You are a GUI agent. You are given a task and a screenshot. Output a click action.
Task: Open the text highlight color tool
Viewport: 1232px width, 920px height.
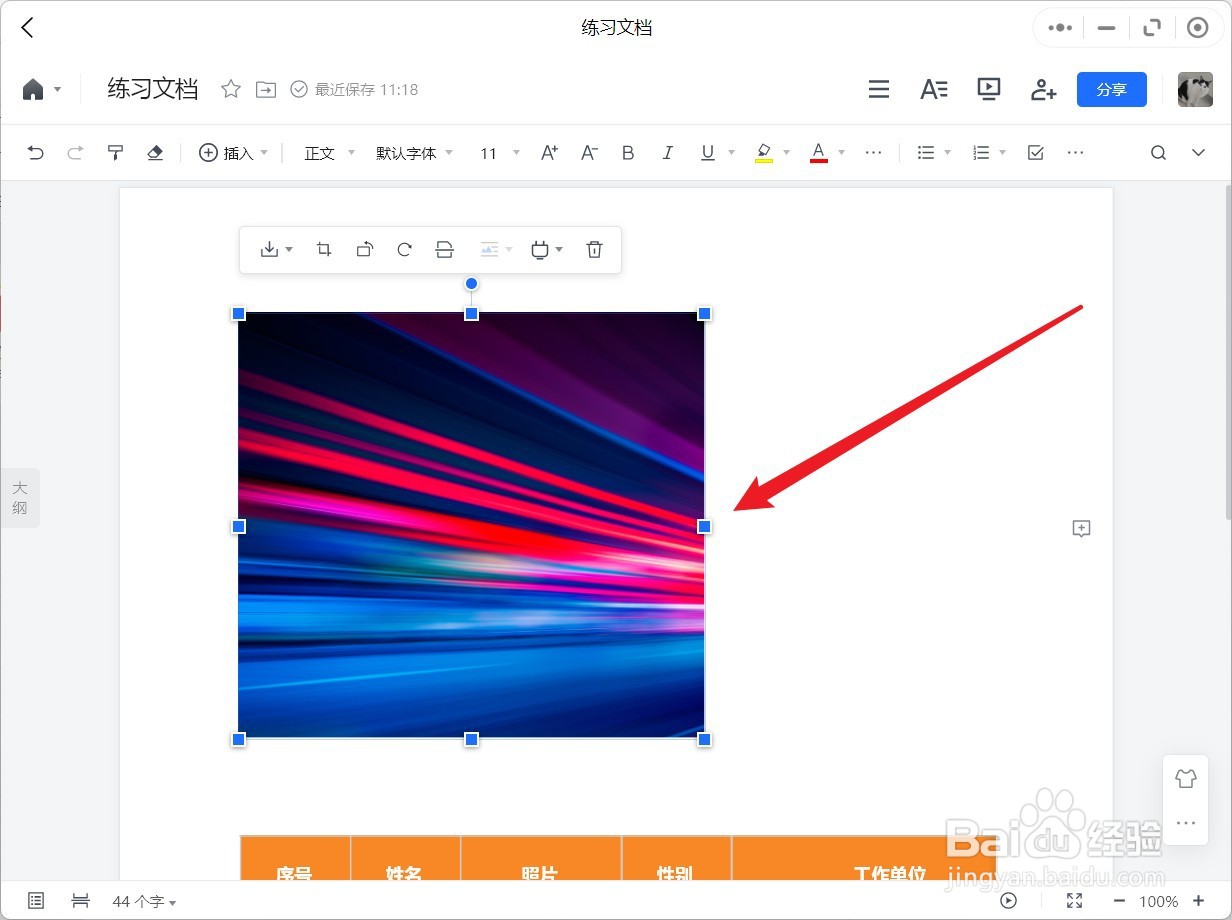[x=764, y=152]
